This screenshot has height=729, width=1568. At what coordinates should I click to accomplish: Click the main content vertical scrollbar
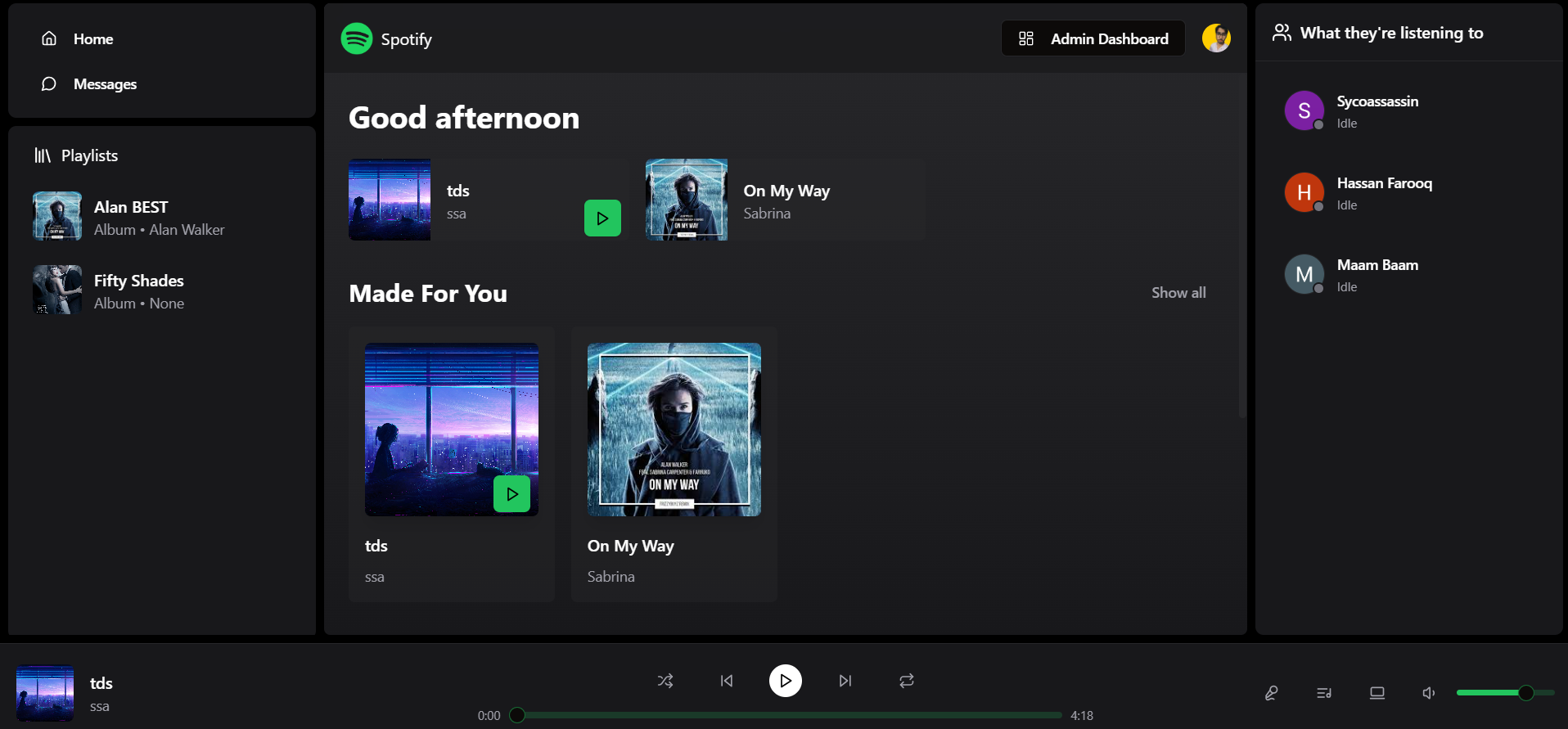tap(1242, 245)
